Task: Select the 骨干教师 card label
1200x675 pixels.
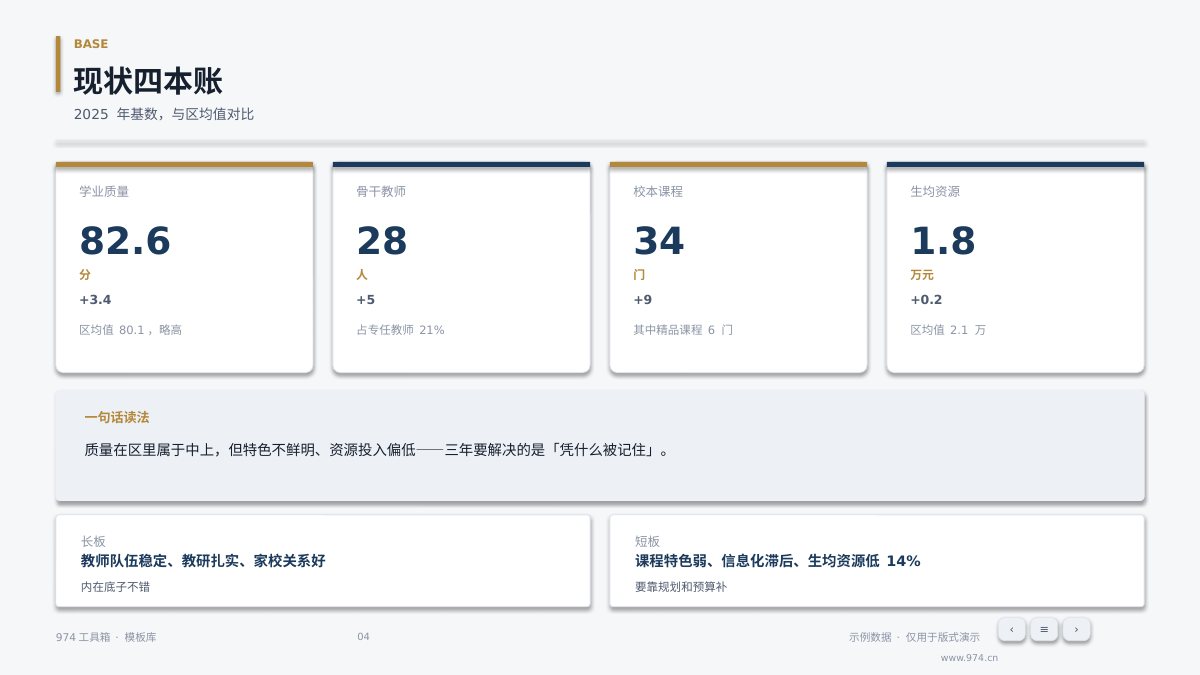Action: (381, 191)
